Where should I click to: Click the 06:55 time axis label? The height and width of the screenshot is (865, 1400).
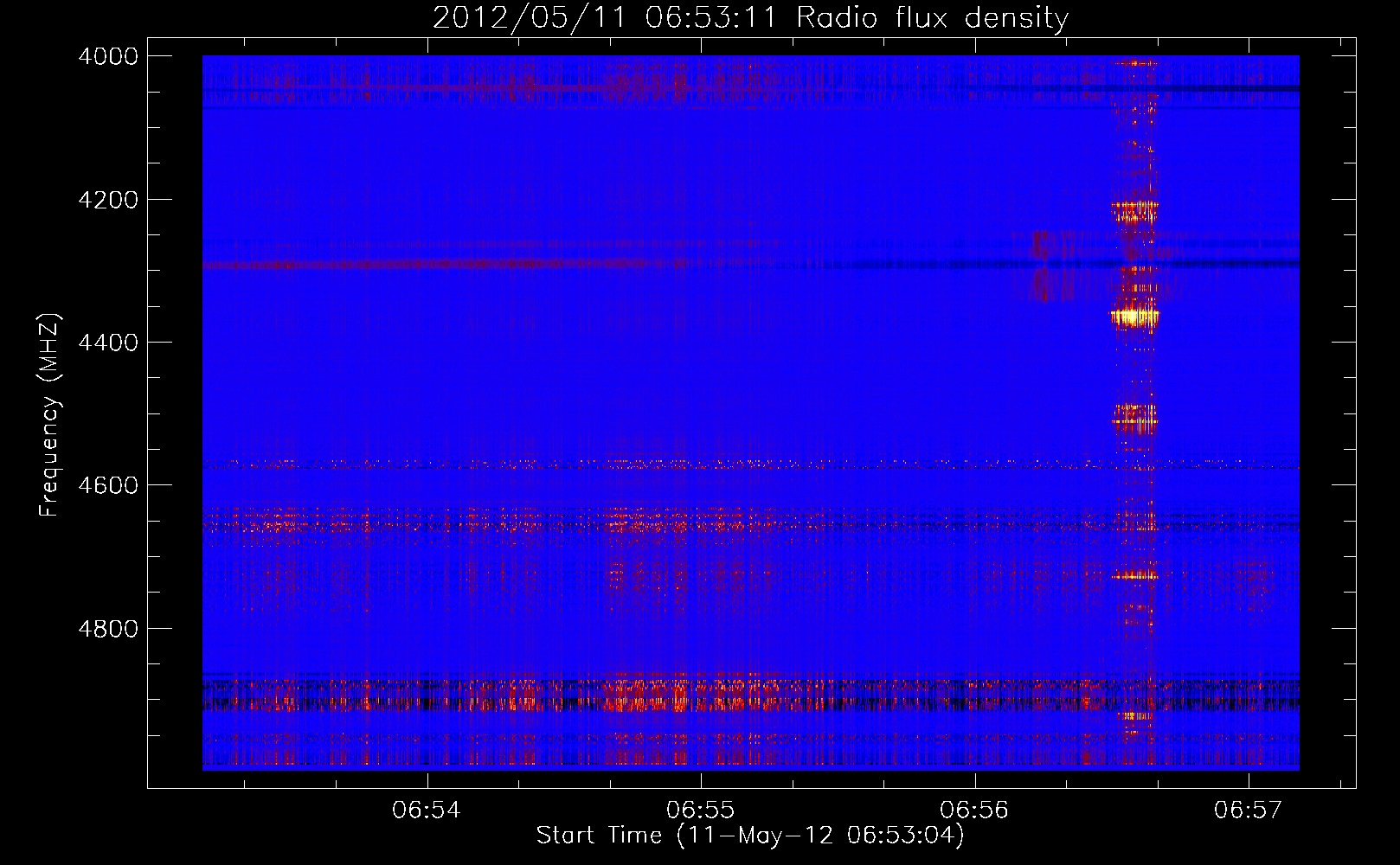pyautogui.click(x=700, y=811)
